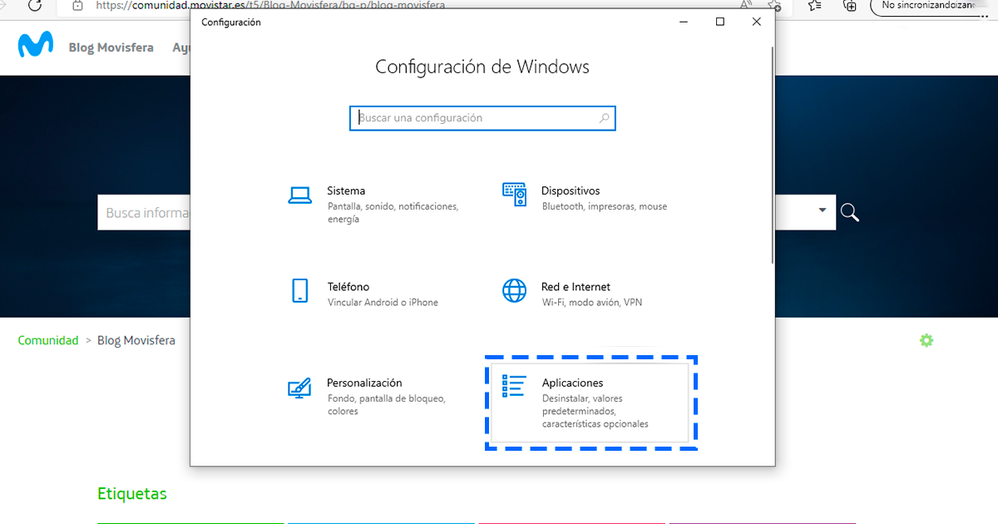Click the Personalización paintbrush icon
Image resolution: width=998 pixels, height=524 pixels.
point(300,387)
